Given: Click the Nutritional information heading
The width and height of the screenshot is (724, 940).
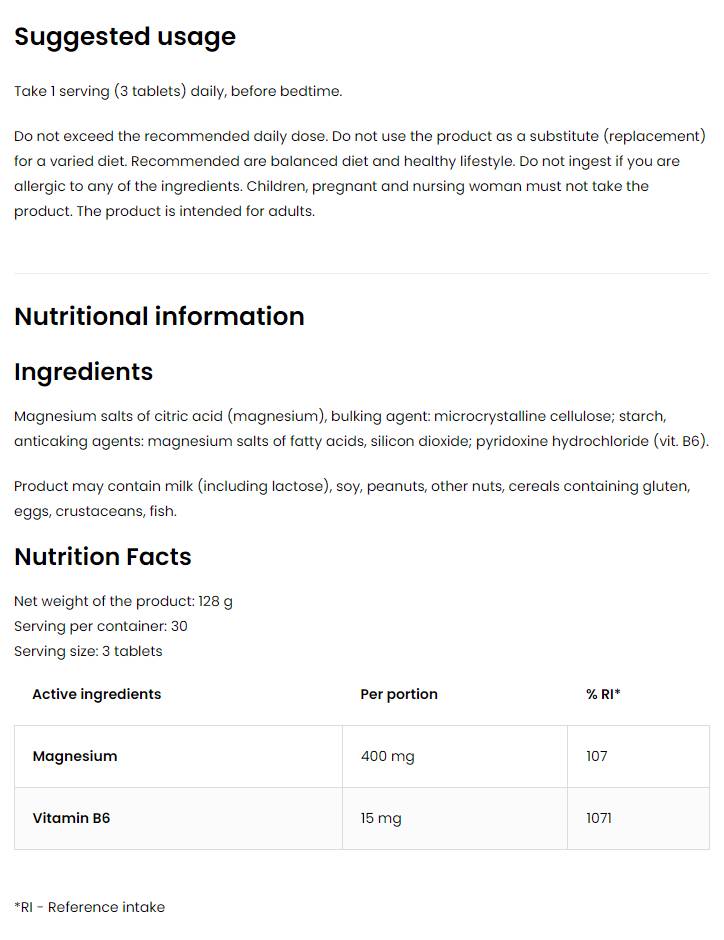Looking at the screenshot, I should (x=159, y=316).
